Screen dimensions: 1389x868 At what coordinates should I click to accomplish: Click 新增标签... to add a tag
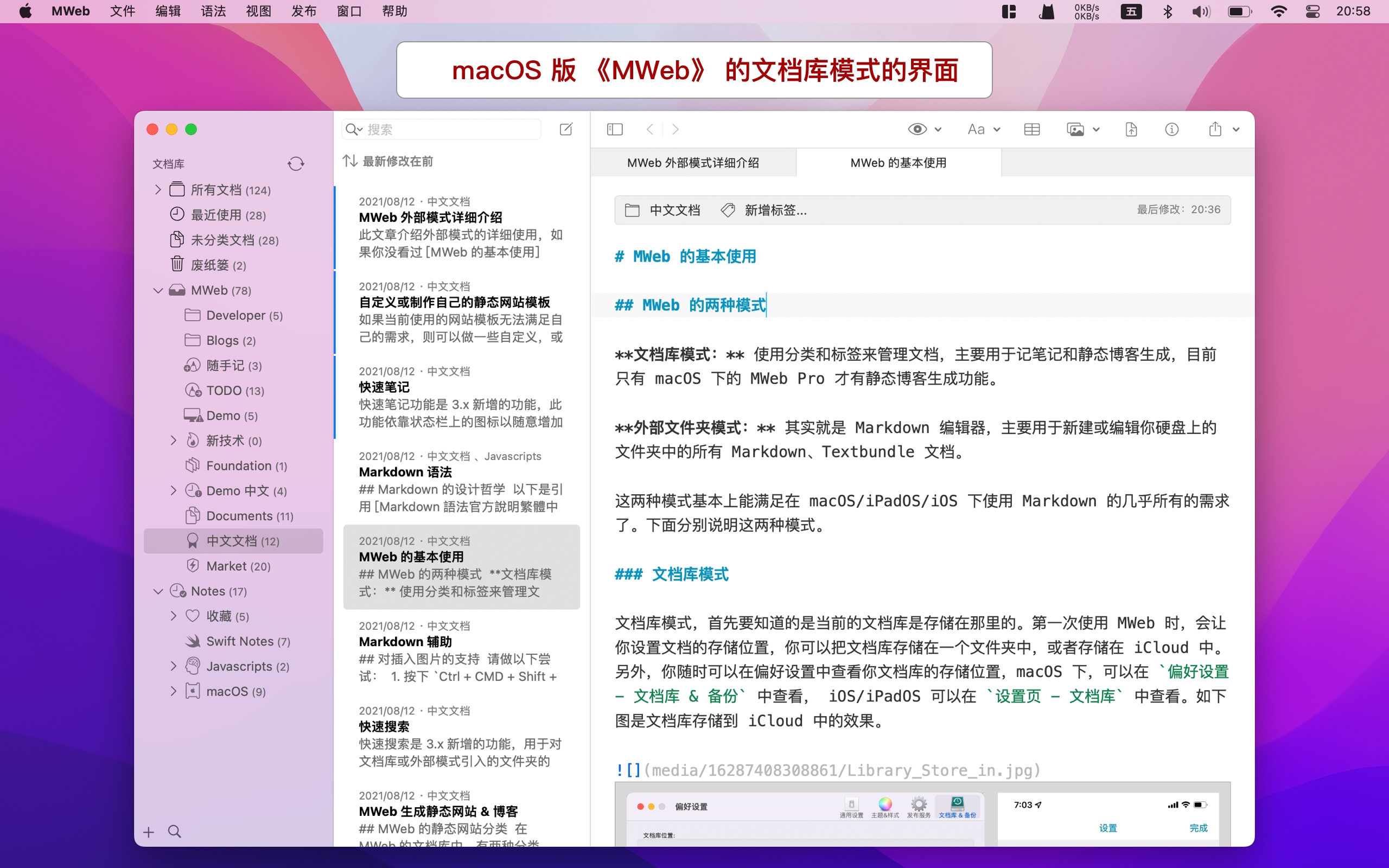[775, 210]
